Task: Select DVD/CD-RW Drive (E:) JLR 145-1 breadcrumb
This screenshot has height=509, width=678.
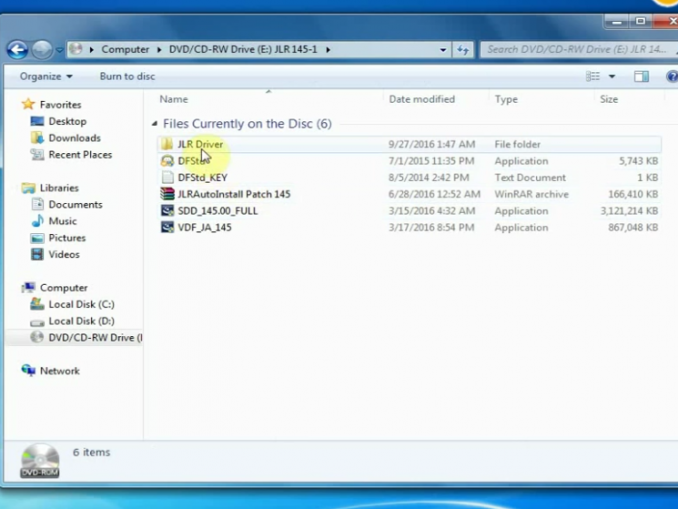Action: point(243,49)
